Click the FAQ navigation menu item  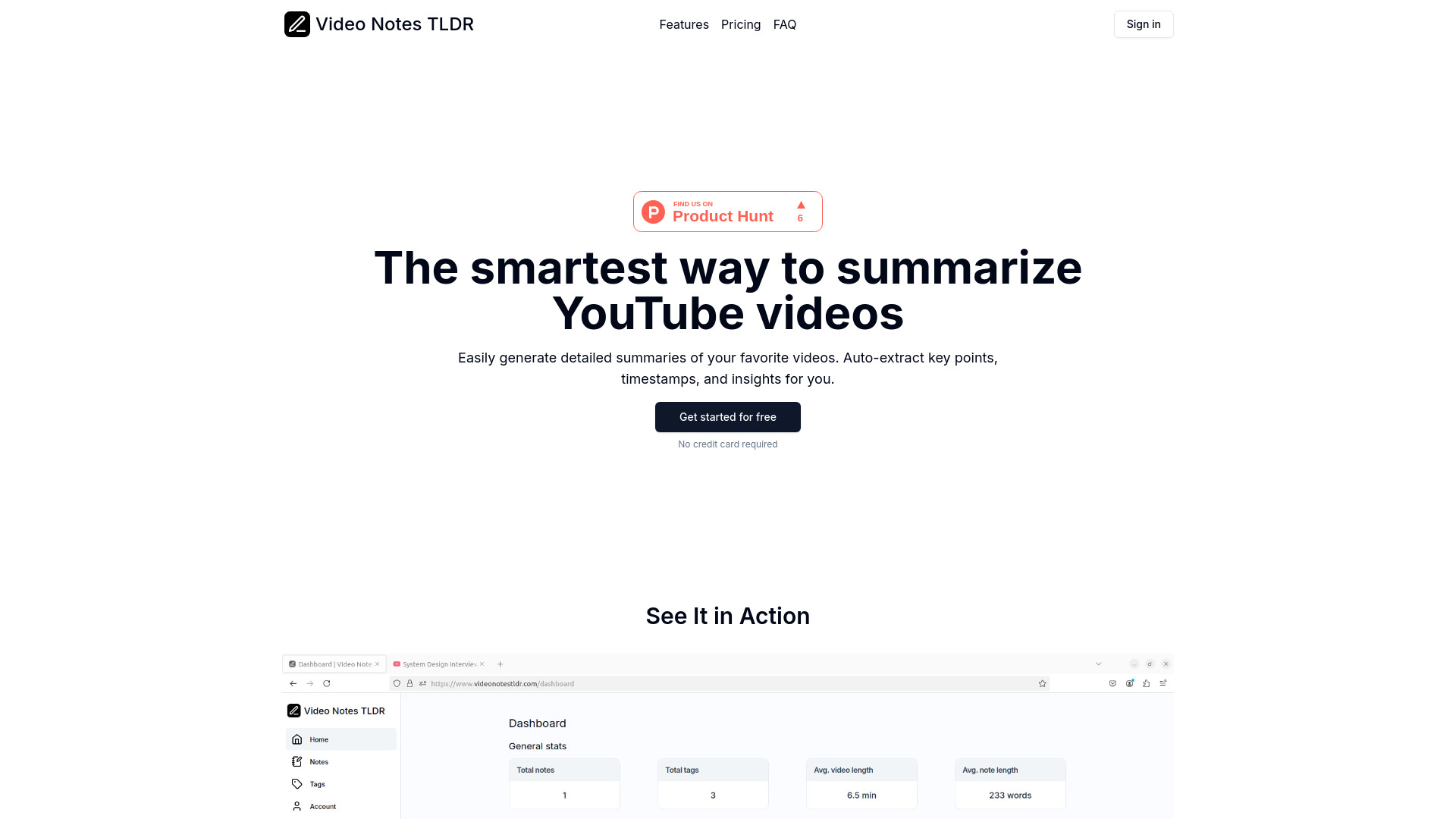[x=784, y=24]
